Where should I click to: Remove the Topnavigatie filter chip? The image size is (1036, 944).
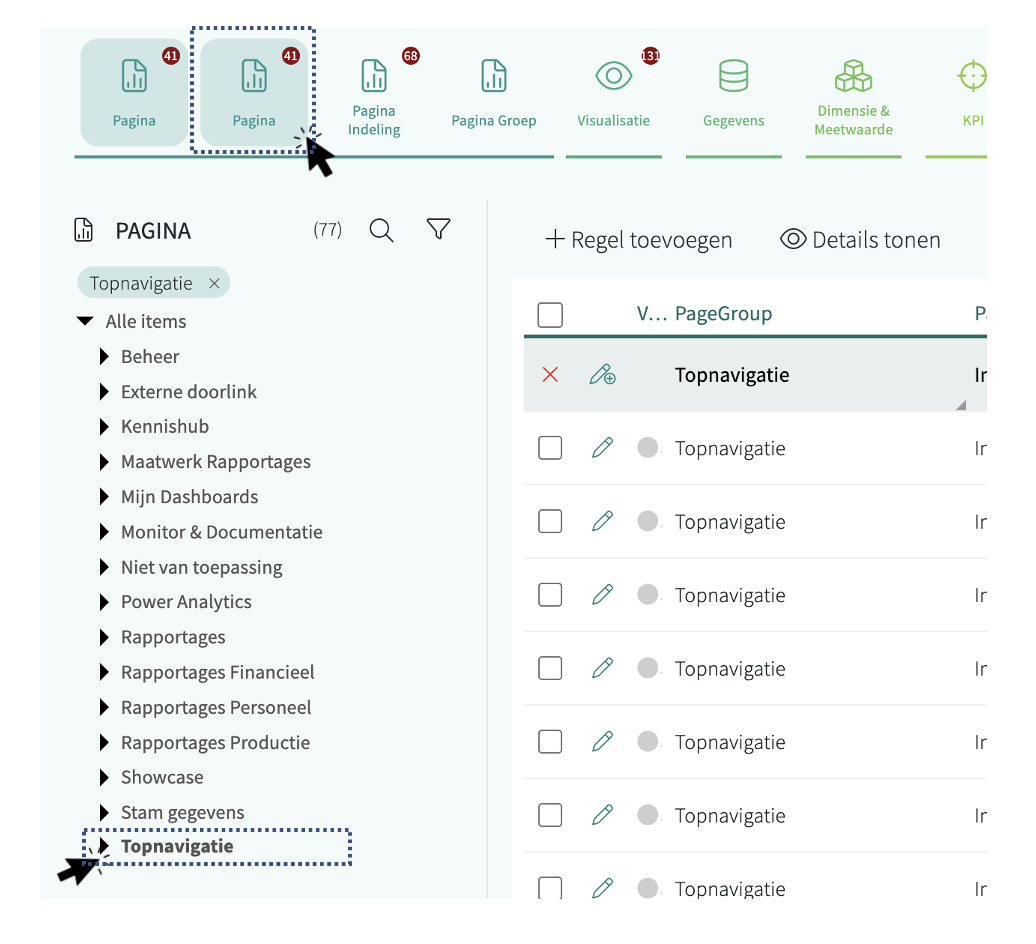214,284
